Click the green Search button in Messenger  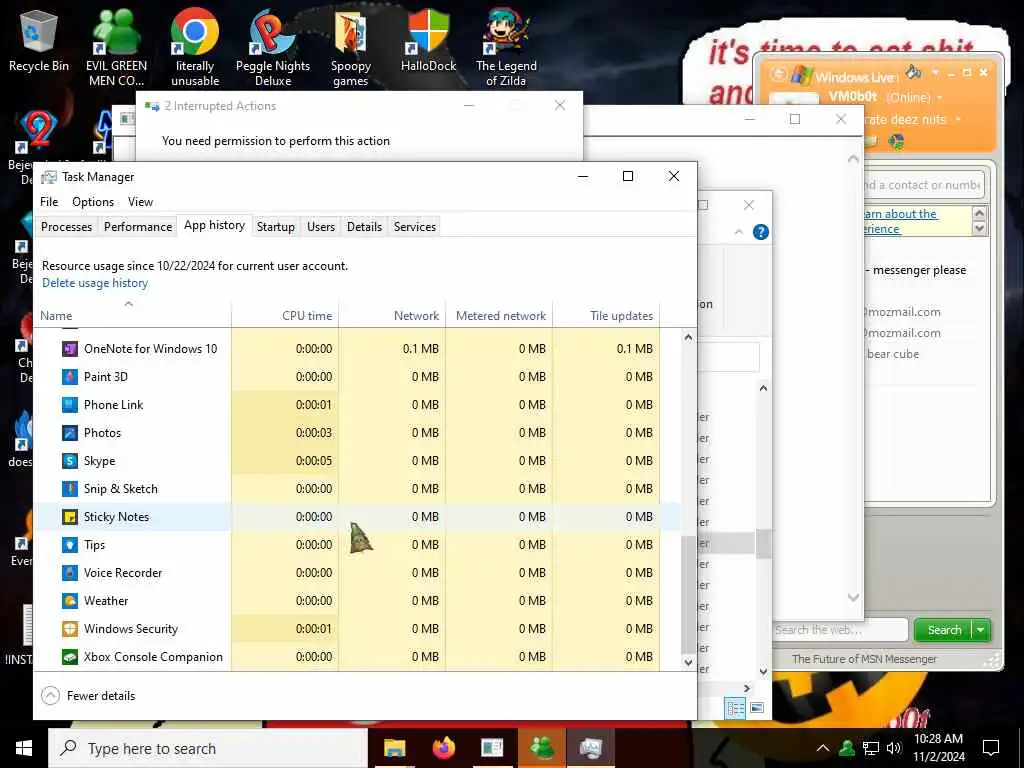(944, 630)
